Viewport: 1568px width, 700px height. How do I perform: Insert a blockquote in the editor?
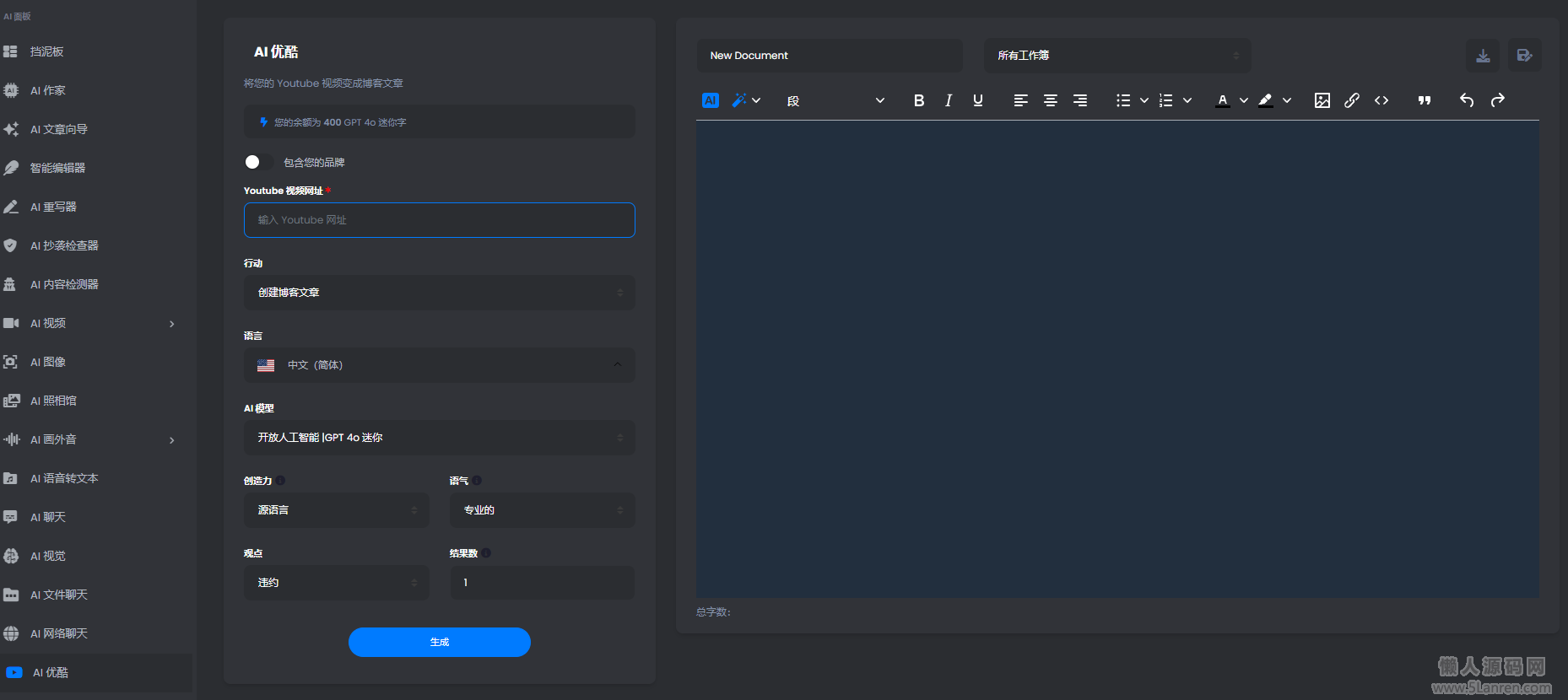click(x=1425, y=100)
